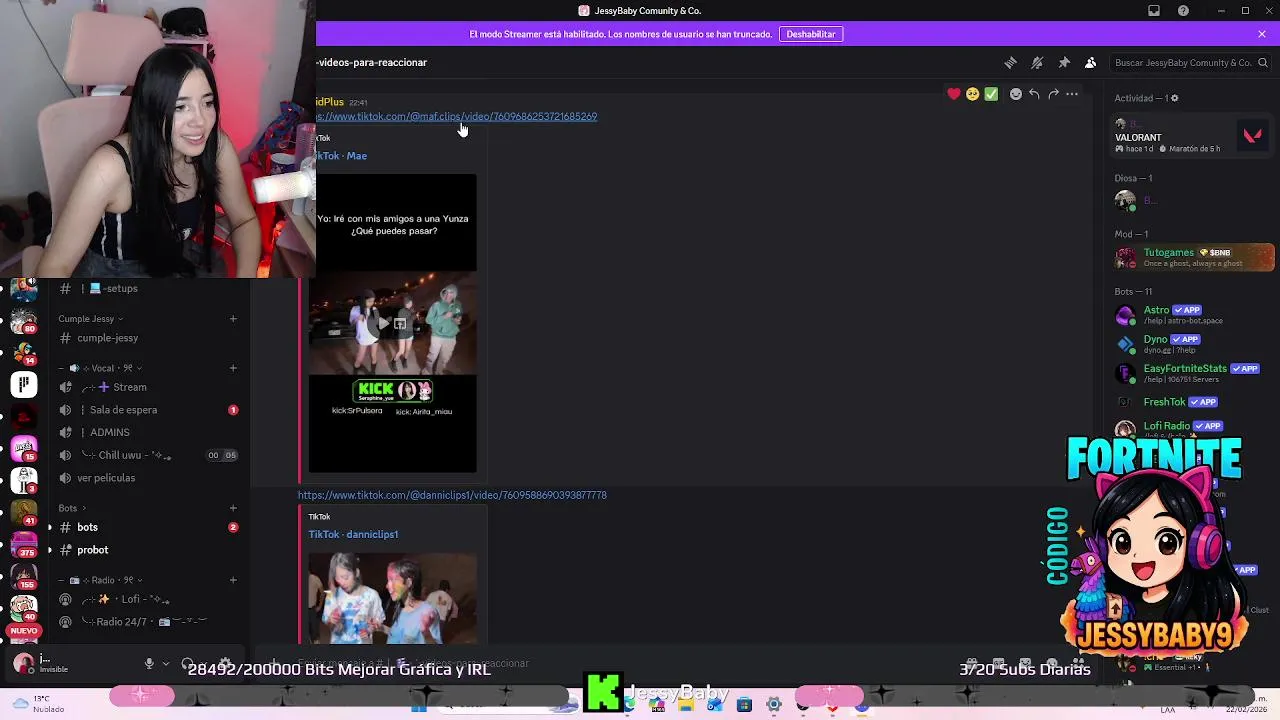This screenshot has width=1280, height=720.
Task: Forward the message with right arrow
Action: (x=1053, y=94)
